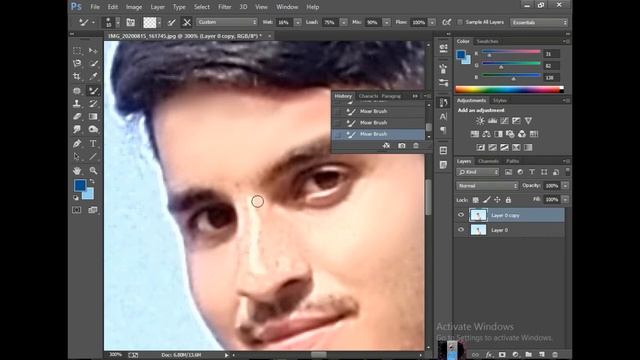Select the Rectangular Marquee tool

77,51
